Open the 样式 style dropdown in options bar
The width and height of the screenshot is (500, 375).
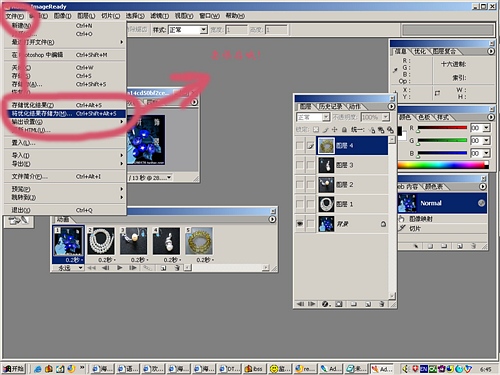203,30
